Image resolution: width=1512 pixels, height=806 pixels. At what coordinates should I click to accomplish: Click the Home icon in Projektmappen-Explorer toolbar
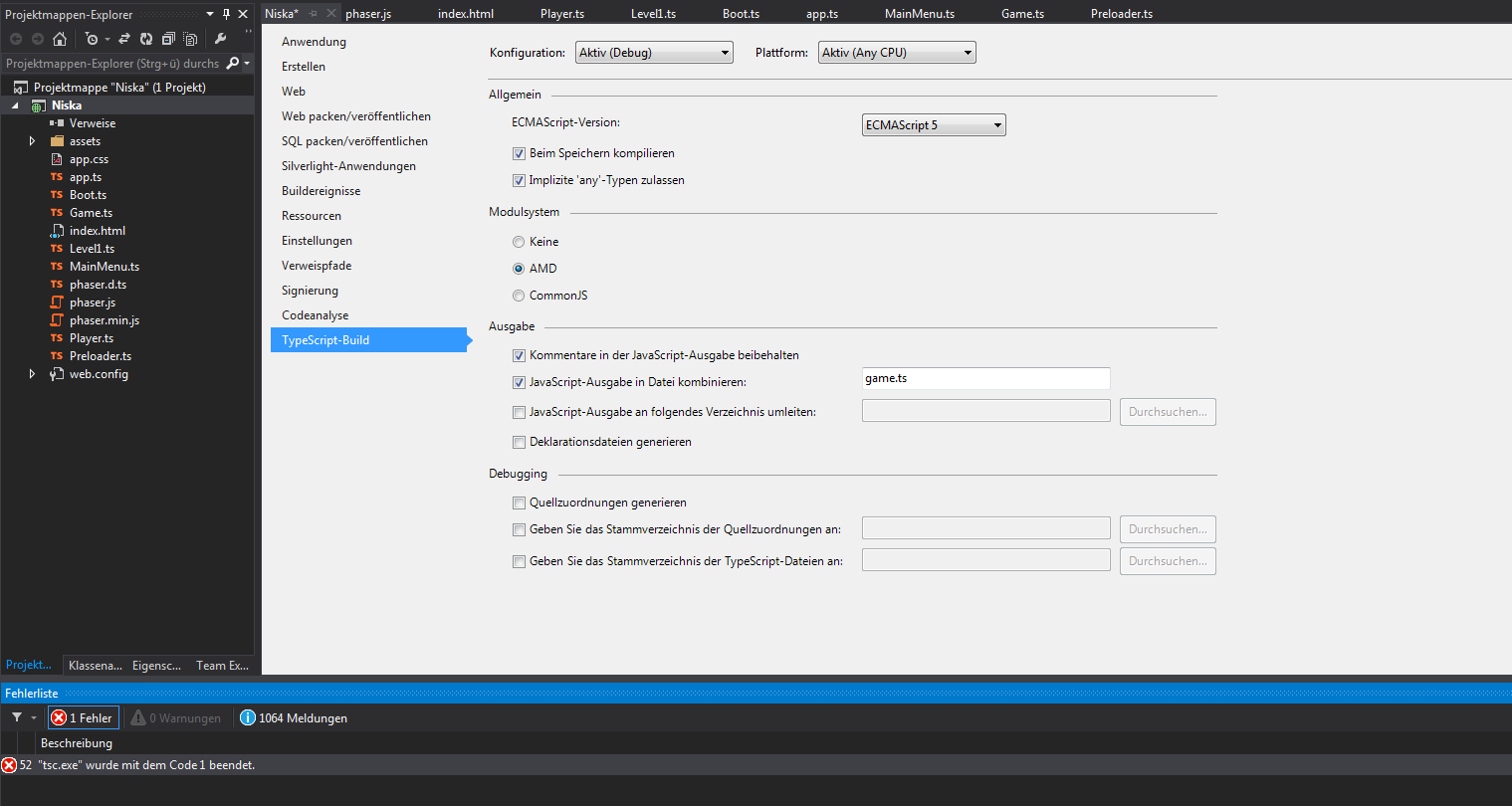pos(60,39)
